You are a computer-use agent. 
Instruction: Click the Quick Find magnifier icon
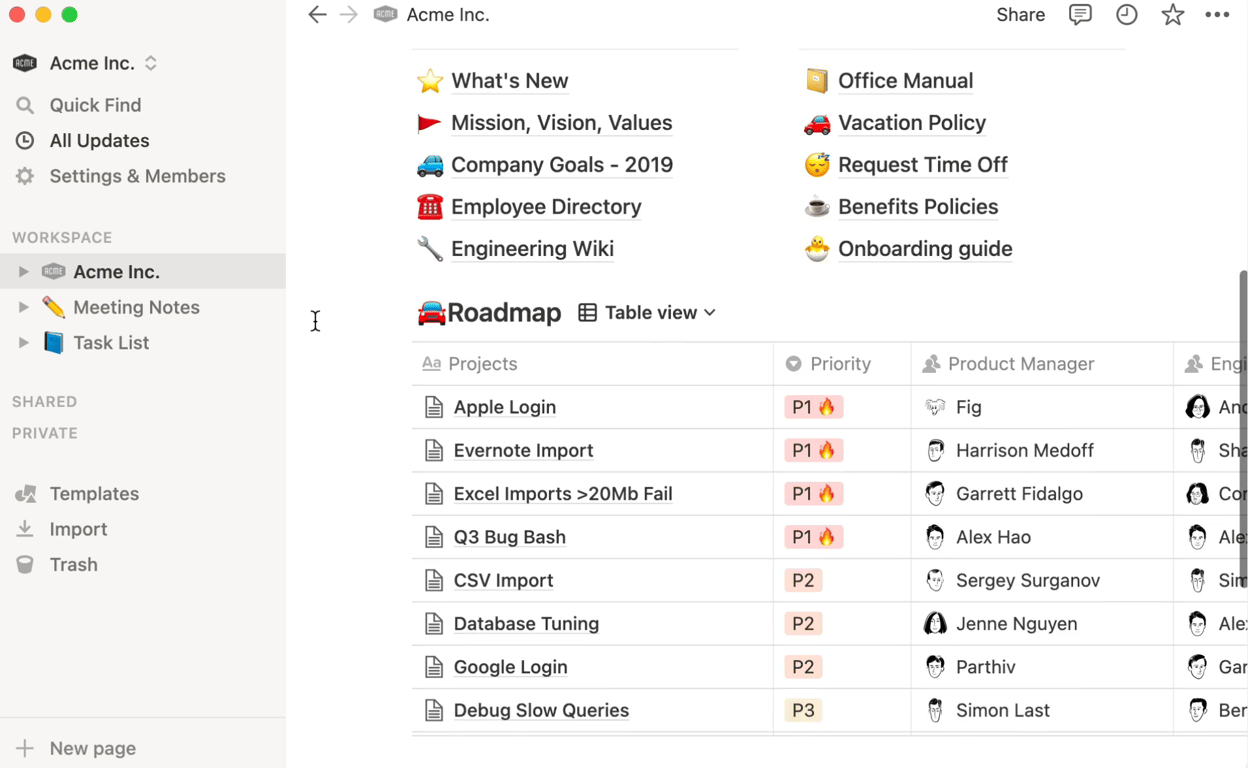tap(25, 105)
